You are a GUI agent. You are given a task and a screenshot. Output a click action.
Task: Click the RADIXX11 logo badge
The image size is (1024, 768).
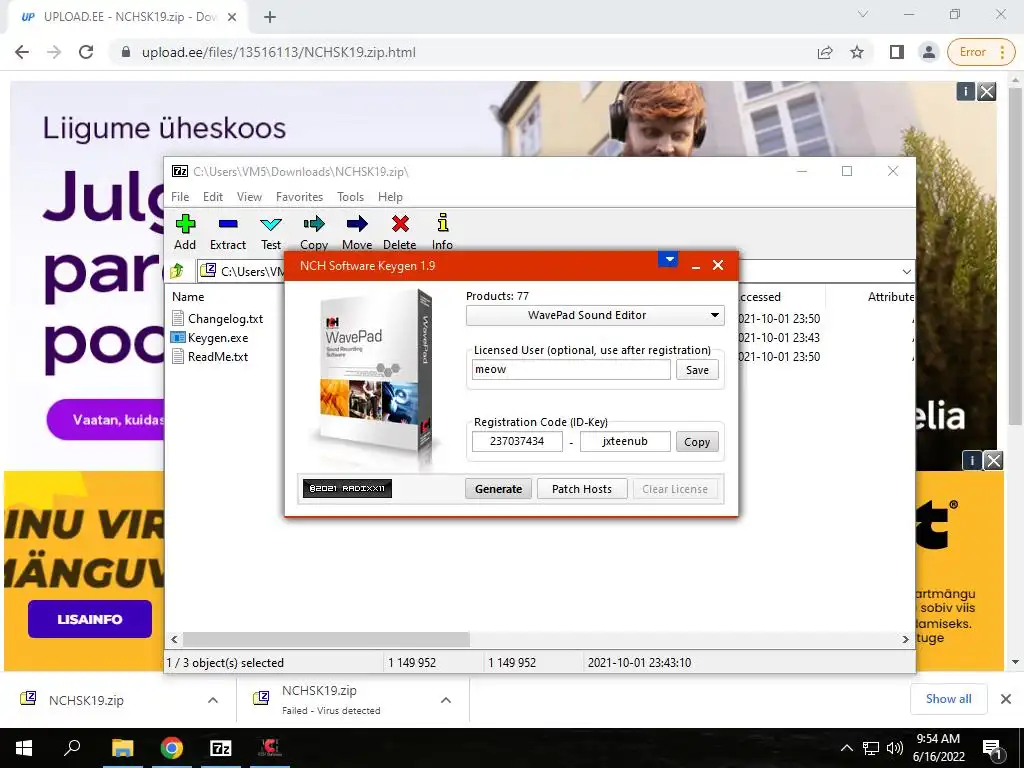[x=347, y=488]
